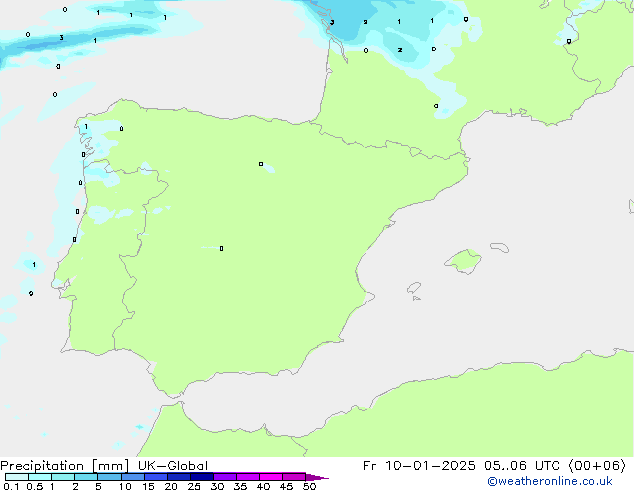
Task: Click the 45–50 mm legend color box
Action: [x=294, y=477]
